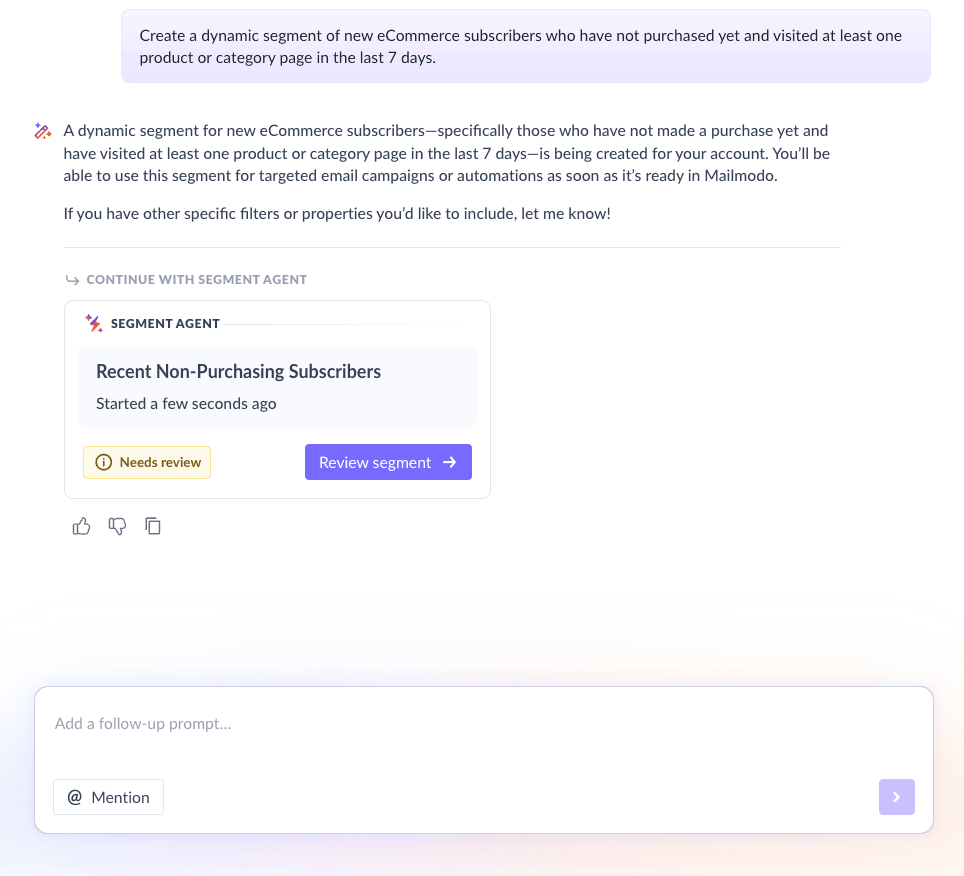This screenshot has height=876, width=964.
Task: Select the Recent Non-Purchasing Subscribers card
Action: [x=277, y=386]
